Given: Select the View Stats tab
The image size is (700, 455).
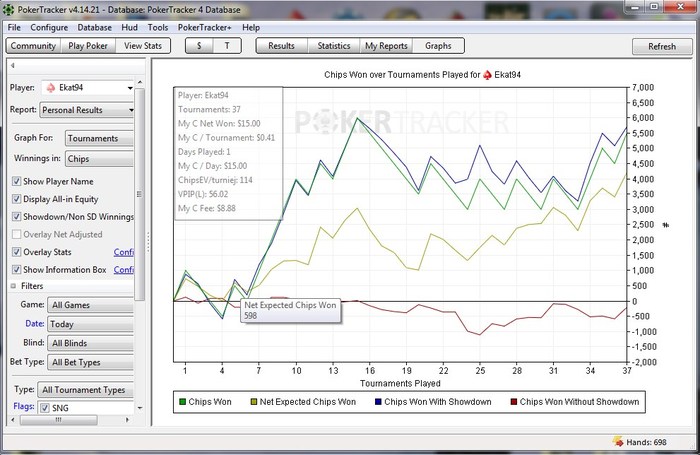Looking at the screenshot, I should pos(143,46).
